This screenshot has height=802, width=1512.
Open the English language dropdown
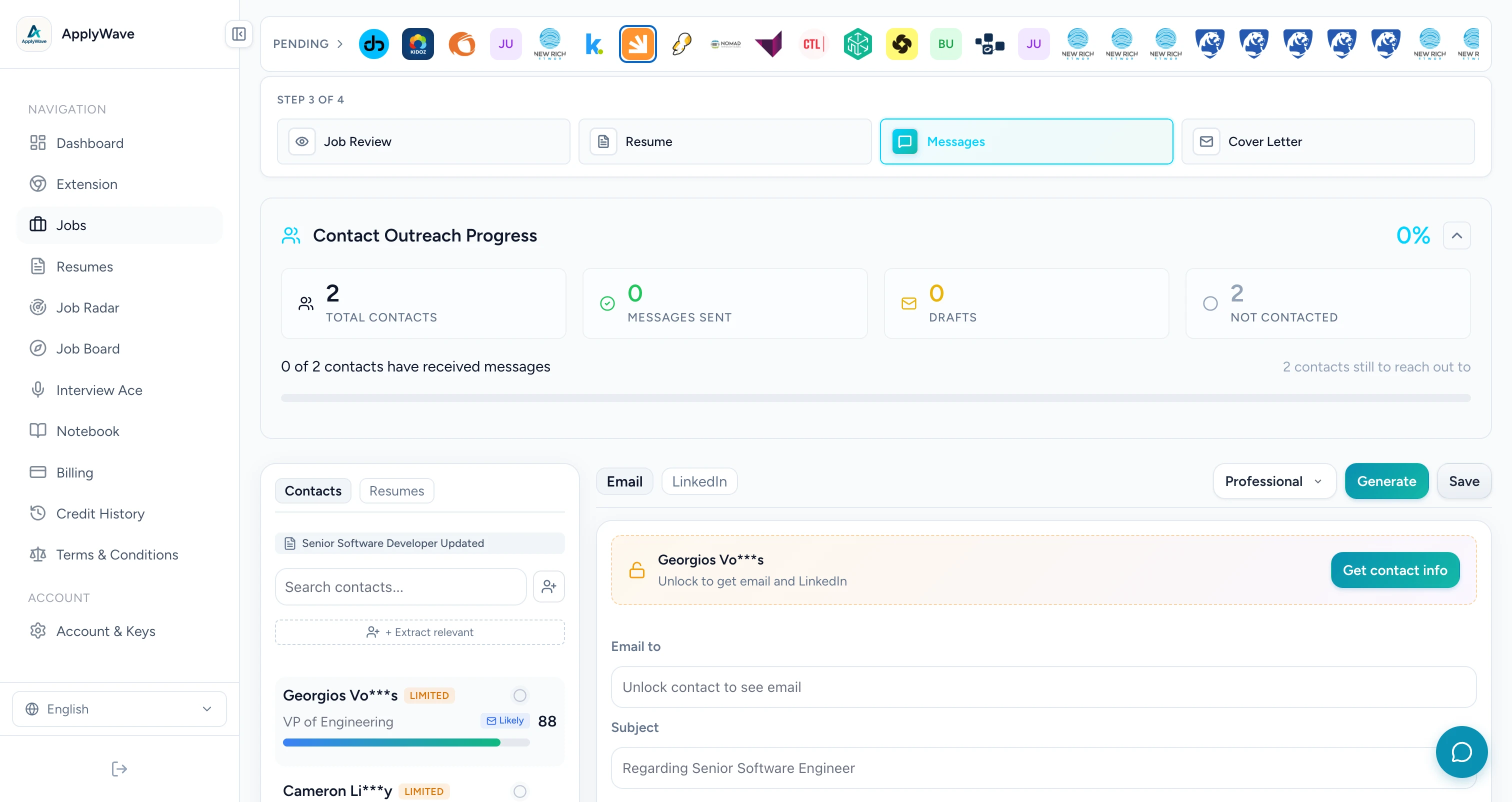pyautogui.click(x=119, y=709)
